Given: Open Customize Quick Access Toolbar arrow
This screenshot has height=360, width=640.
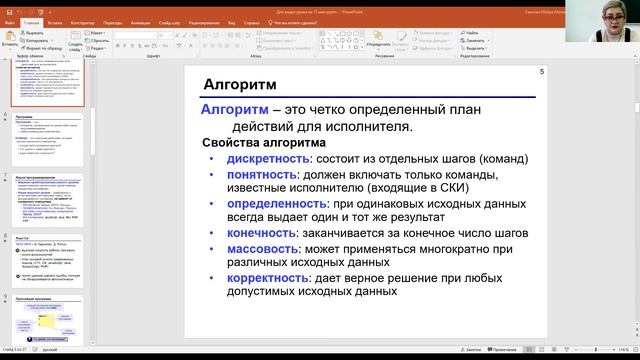Looking at the screenshot, I should [50, 12].
